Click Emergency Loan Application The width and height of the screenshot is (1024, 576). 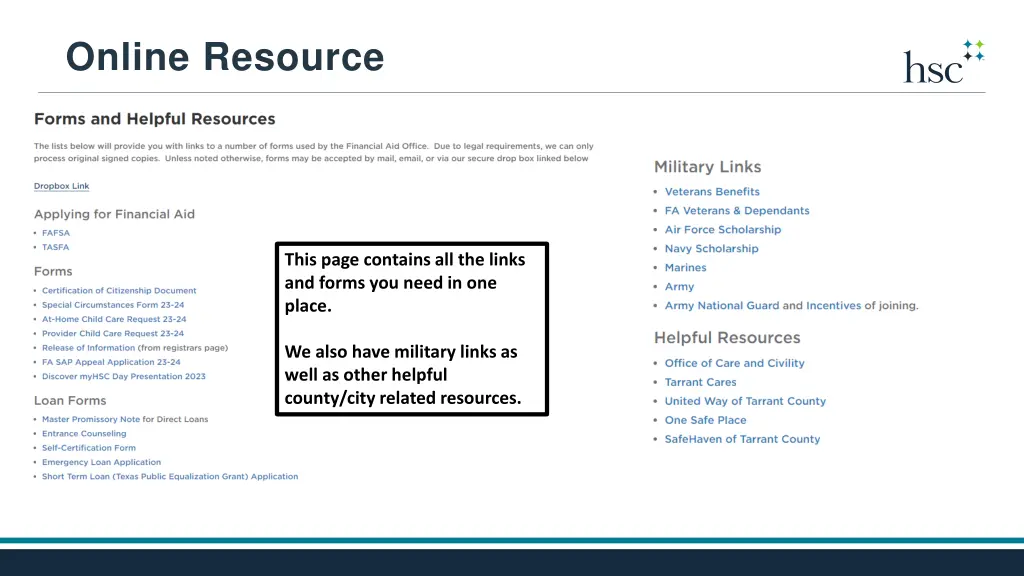tap(101, 461)
